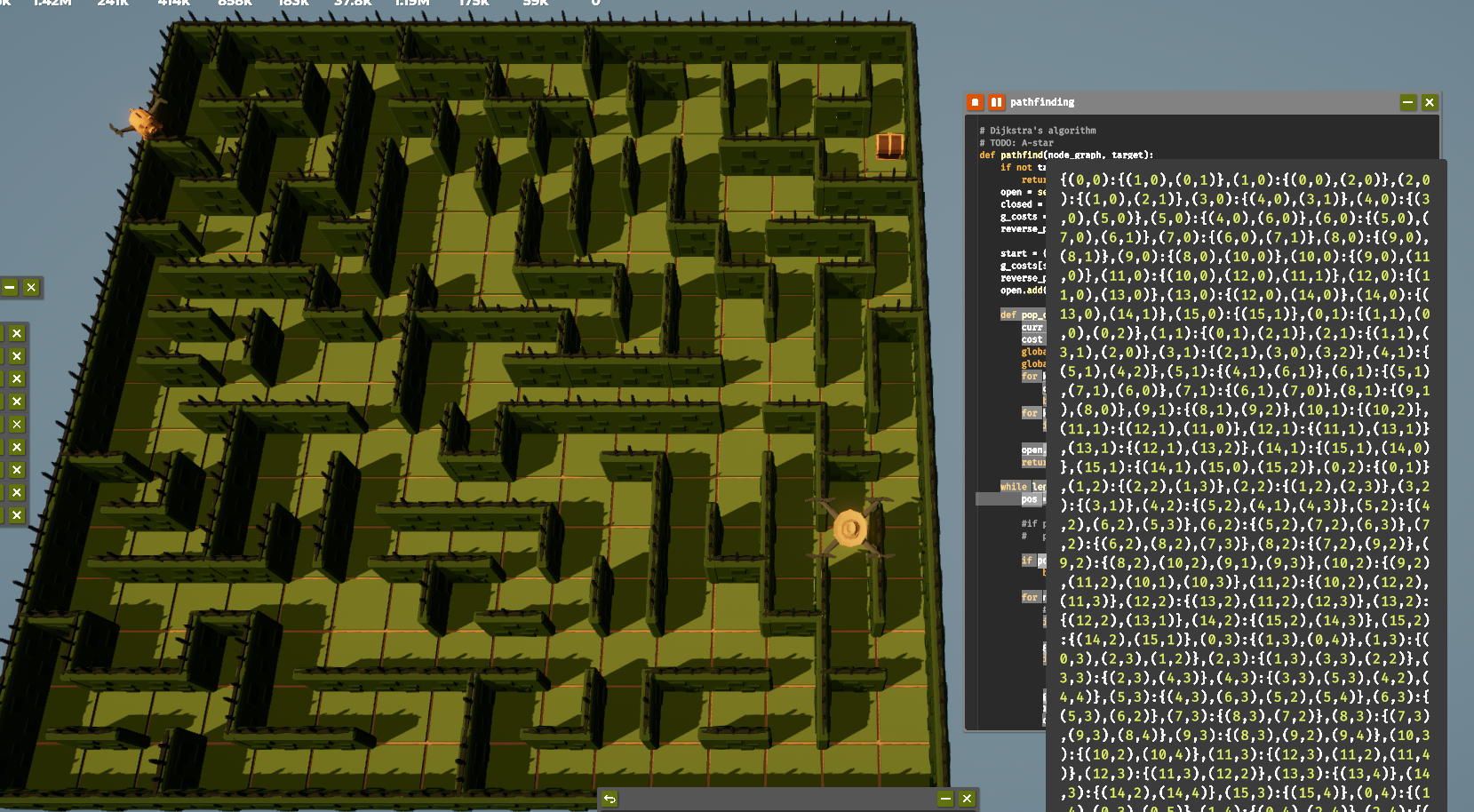Click the highlighted "while len" code line
Screen dimensions: 1474x812
(1023, 487)
